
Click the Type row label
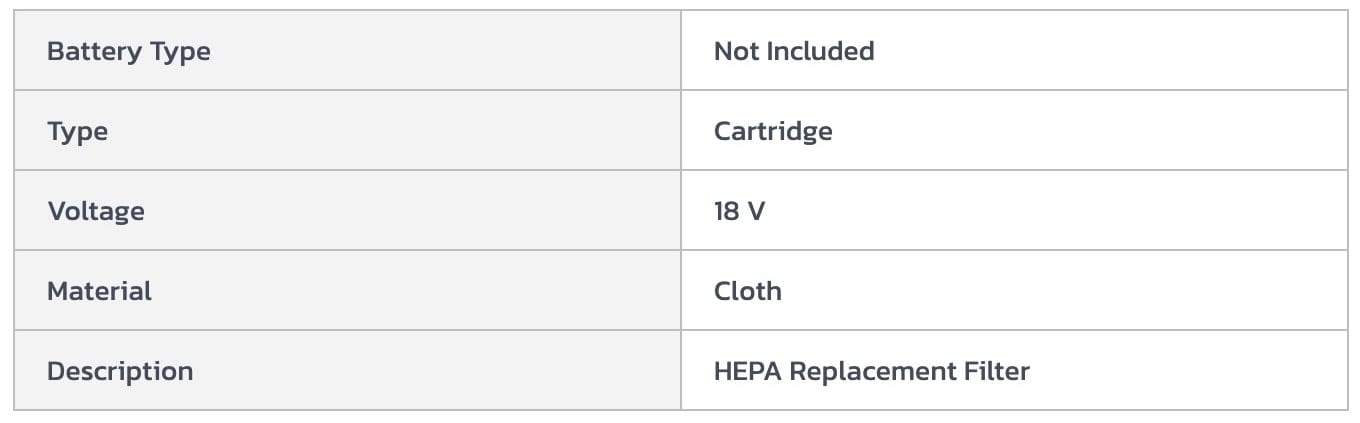(x=77, y=131)
